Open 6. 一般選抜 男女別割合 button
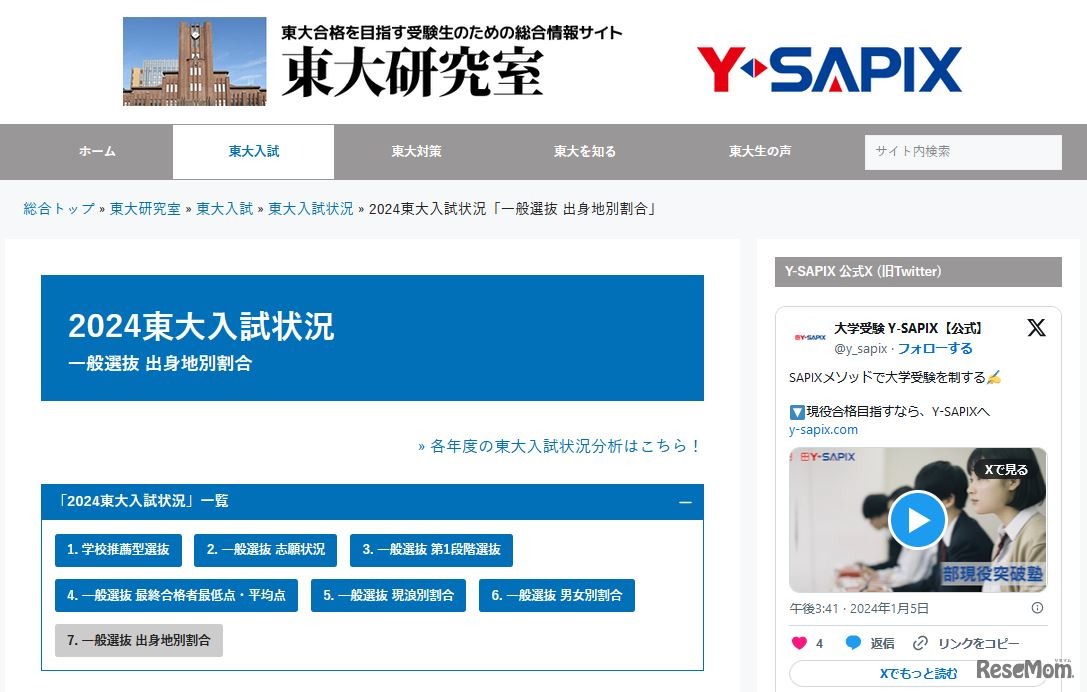Screen dimensions: 1087x692 [557, 596]
